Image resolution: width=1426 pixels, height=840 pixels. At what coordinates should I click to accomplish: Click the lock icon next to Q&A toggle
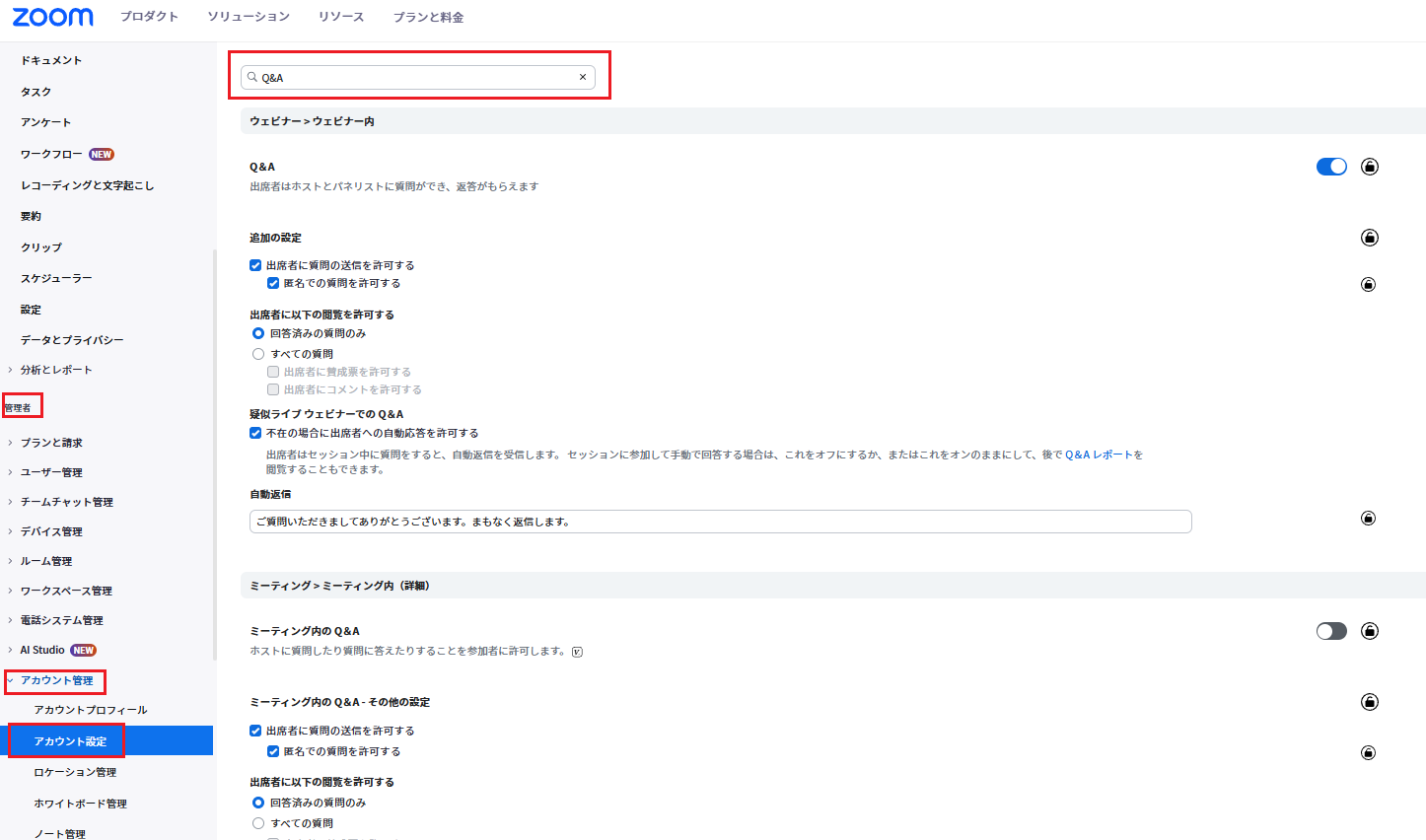[1370, 167]
